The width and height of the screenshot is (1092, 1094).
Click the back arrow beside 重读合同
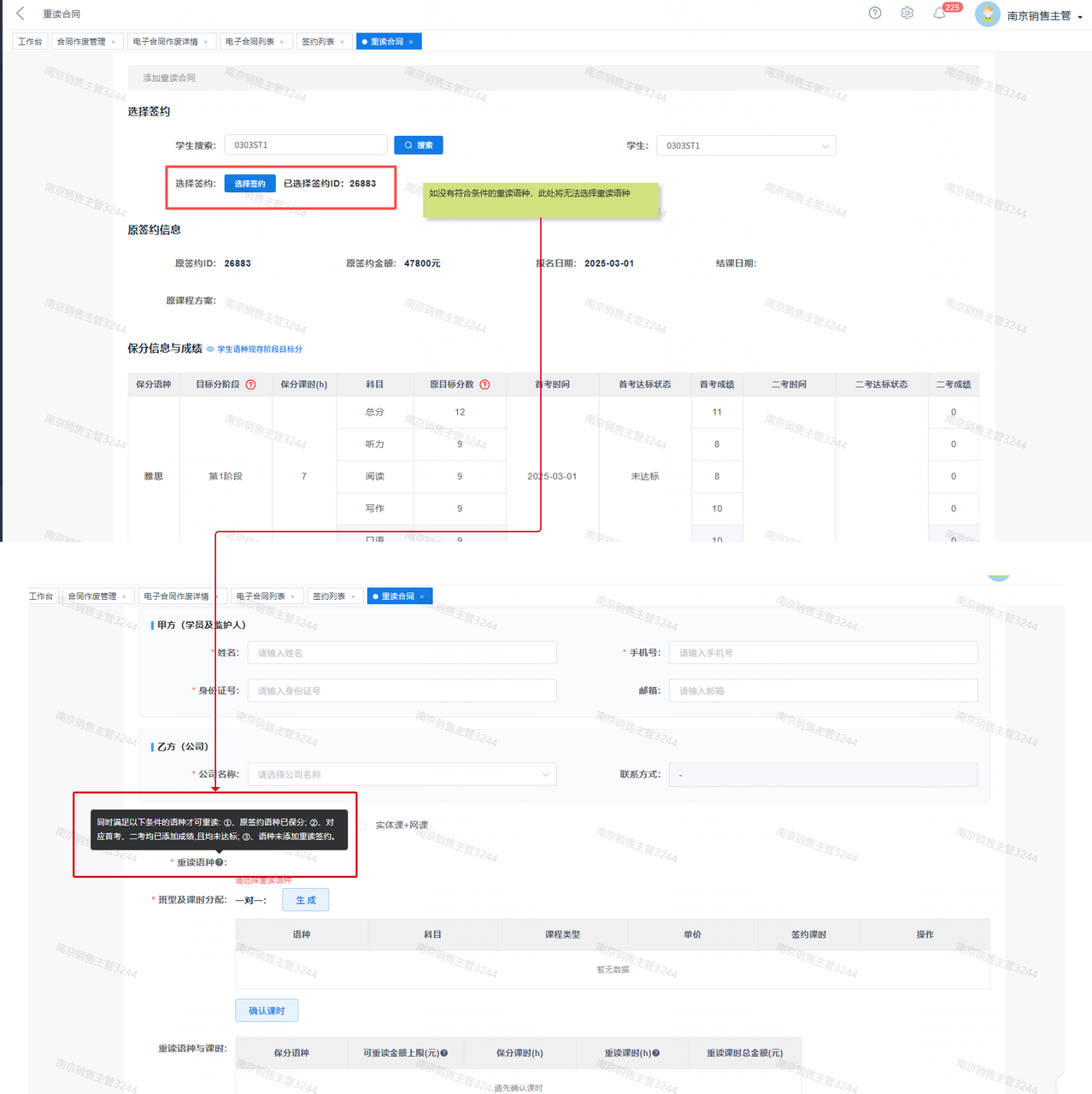[x=21, y=13]
